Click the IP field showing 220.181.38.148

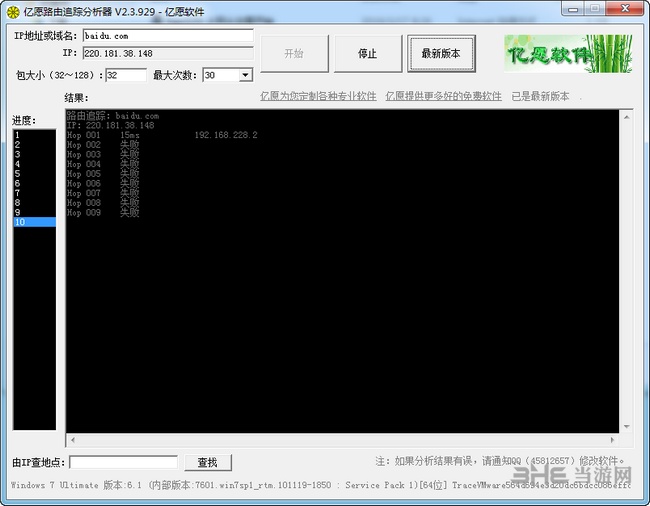(168, 53)
